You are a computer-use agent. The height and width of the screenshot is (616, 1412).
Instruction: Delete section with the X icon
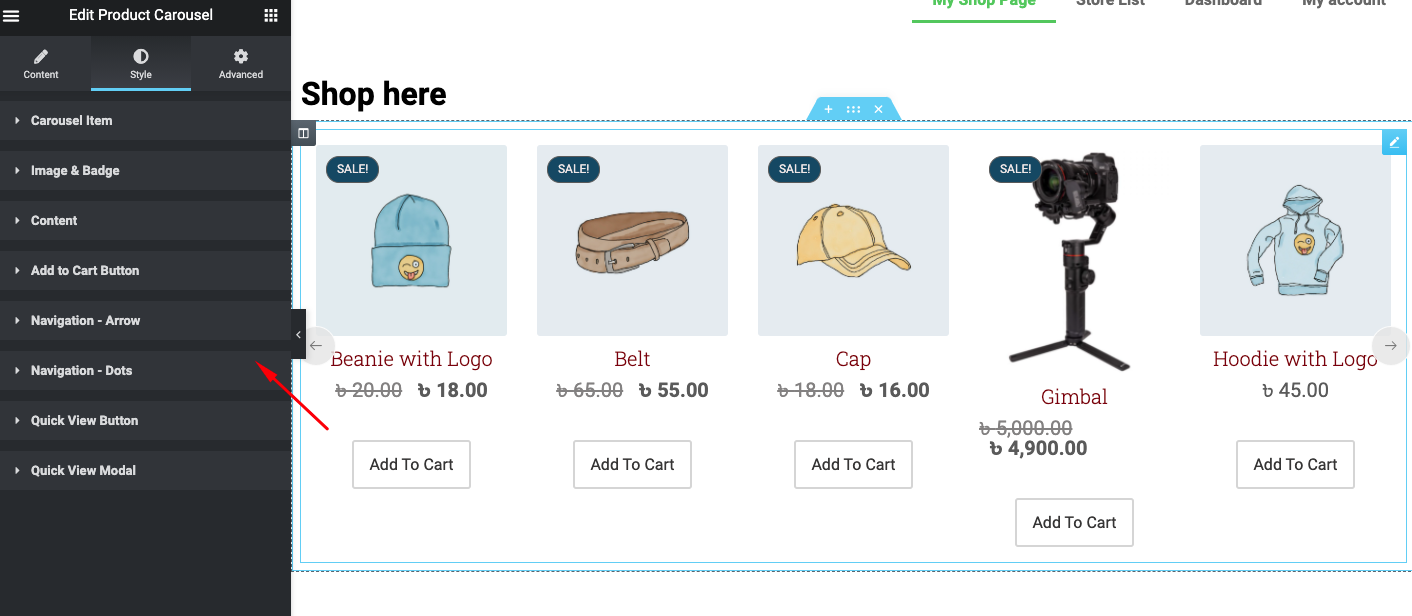[x=878, y=109]
